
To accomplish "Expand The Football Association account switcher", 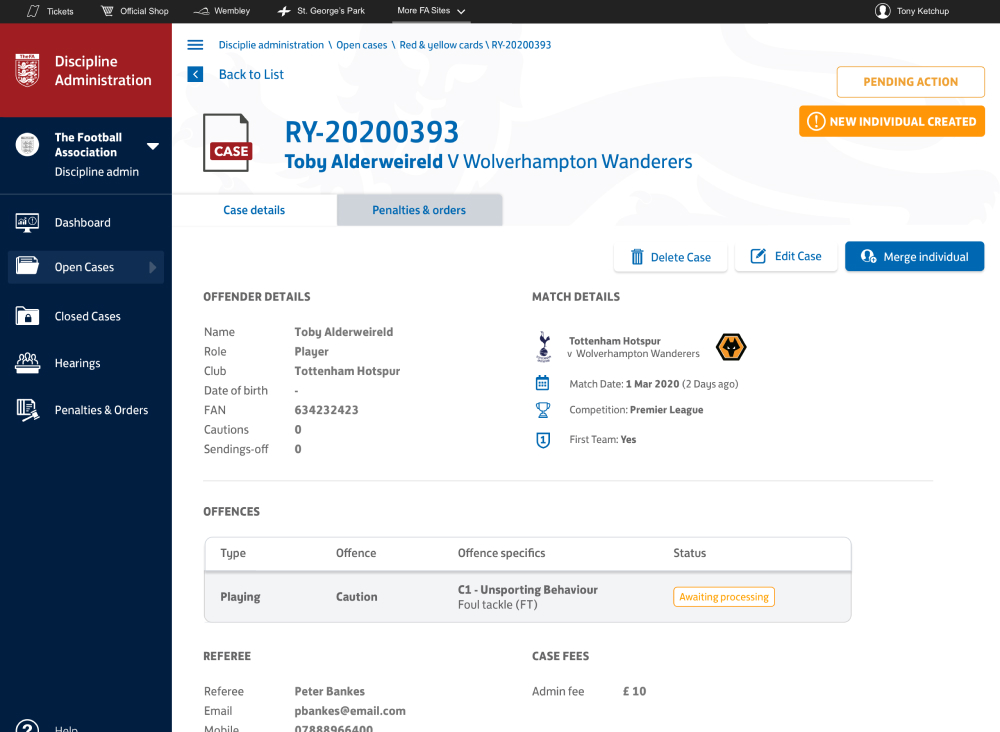I will (153, 146).
